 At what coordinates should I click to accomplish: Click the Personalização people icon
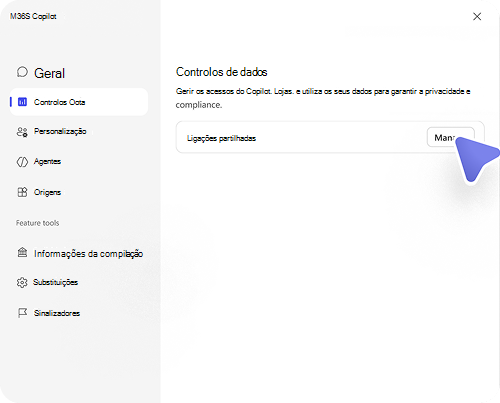[x=22, y=132]
